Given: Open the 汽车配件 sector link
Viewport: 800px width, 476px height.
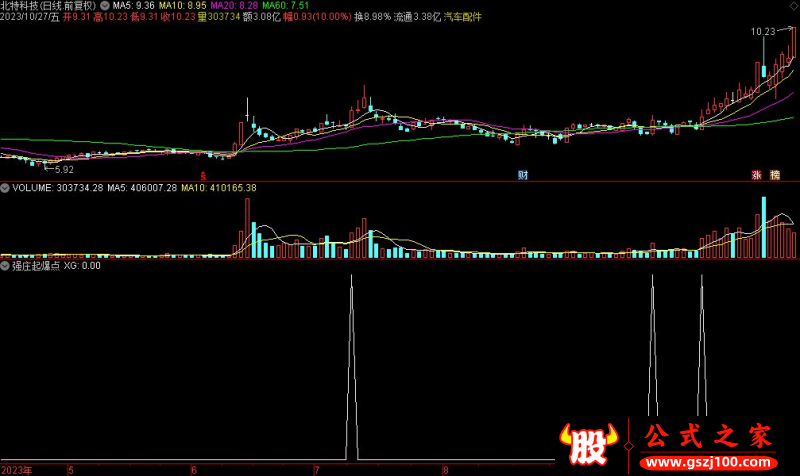Looking at the screenshot, I should tap(462, 17).
